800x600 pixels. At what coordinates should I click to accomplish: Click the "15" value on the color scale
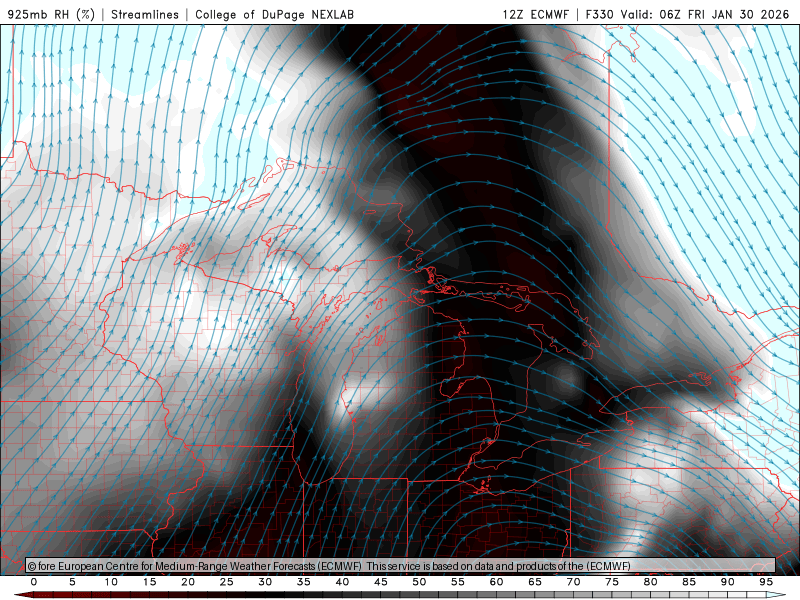(149, 582)
